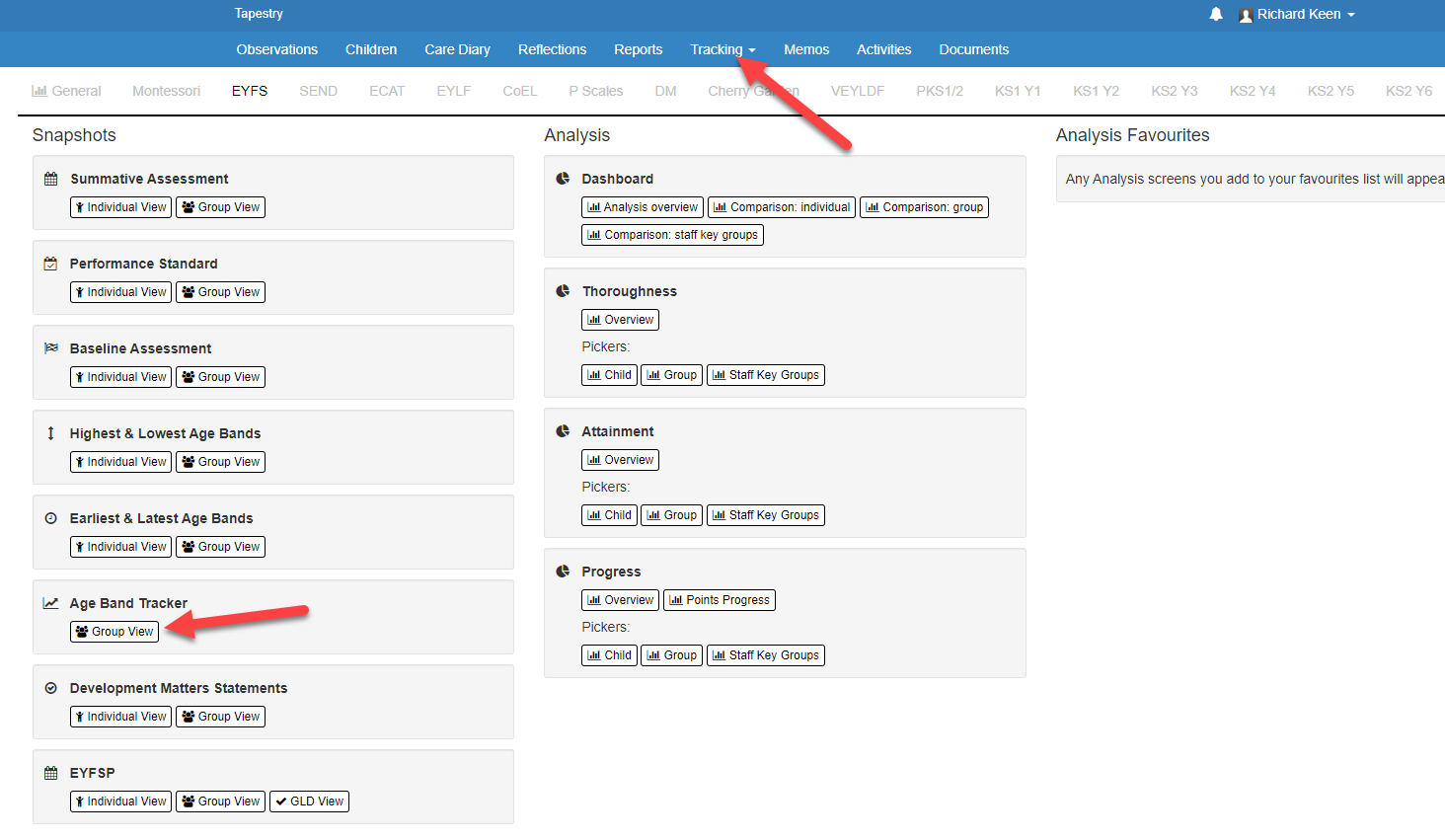This screenshot has height=840, width=1445.
Task: Open the VEYLDF tab
Action: [x=858, y=91]
